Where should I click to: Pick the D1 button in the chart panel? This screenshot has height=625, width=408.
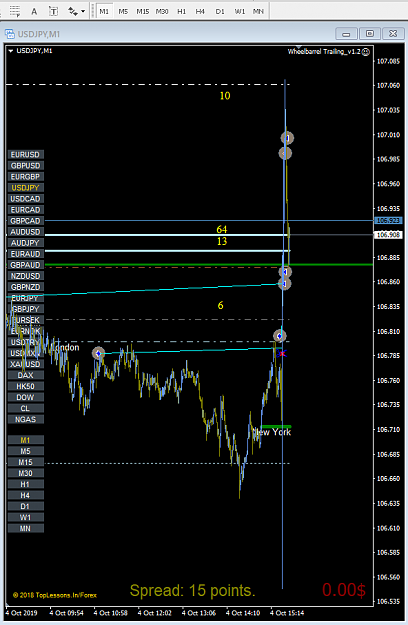[26, 506]
